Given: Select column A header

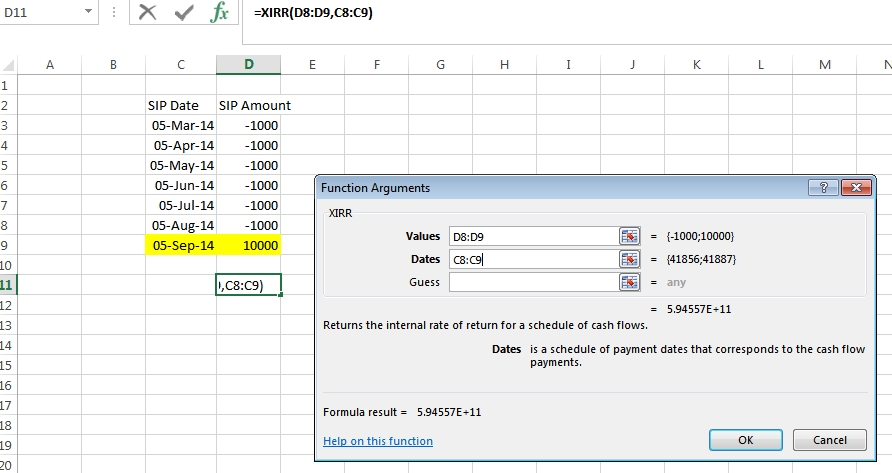Looking at the screenshot, I should coord(49,65).
